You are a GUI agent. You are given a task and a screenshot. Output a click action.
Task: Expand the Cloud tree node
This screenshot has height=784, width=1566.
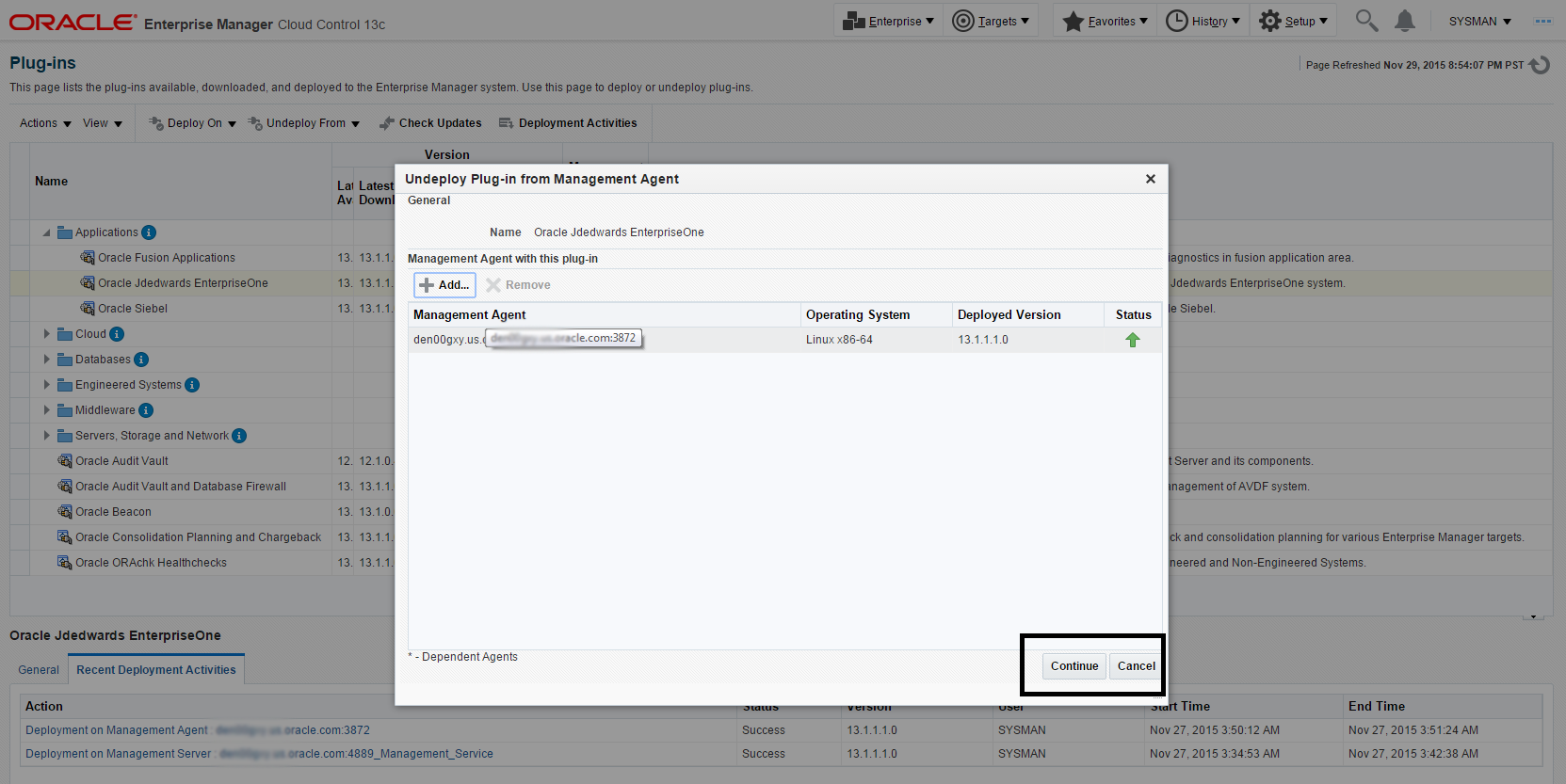(46, 334)
